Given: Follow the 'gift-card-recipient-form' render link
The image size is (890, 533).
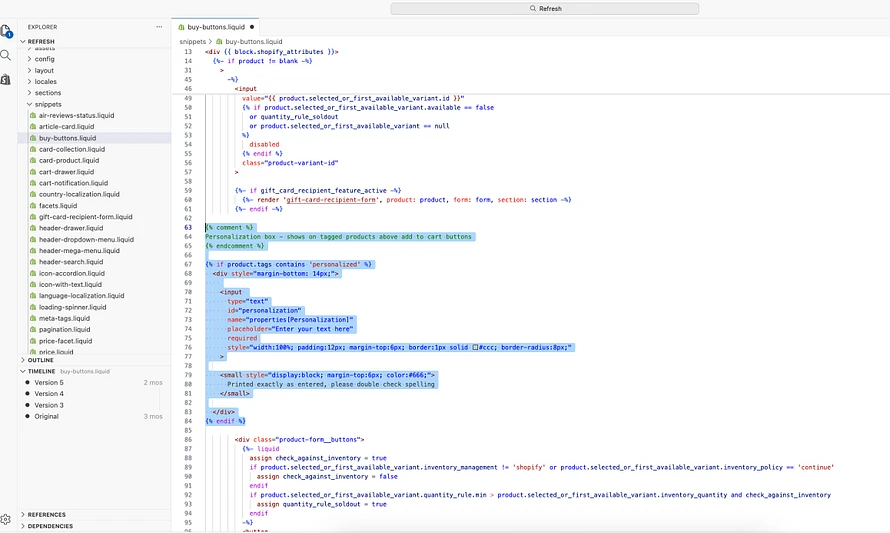Looking at the screenshot, I should [331, 200].
